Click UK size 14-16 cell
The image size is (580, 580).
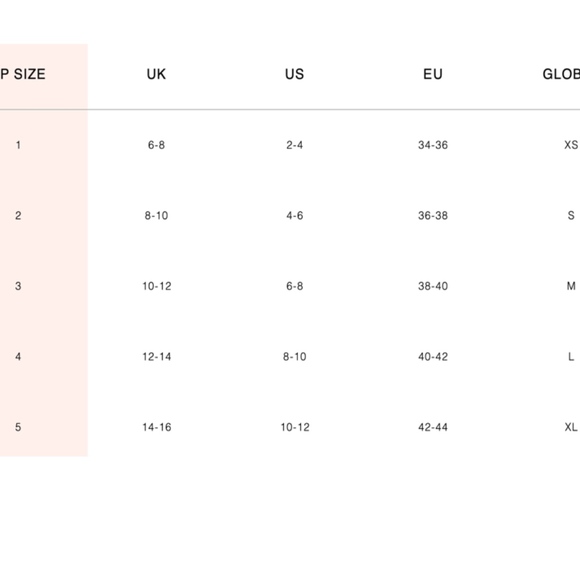click(x=157, y=427)
